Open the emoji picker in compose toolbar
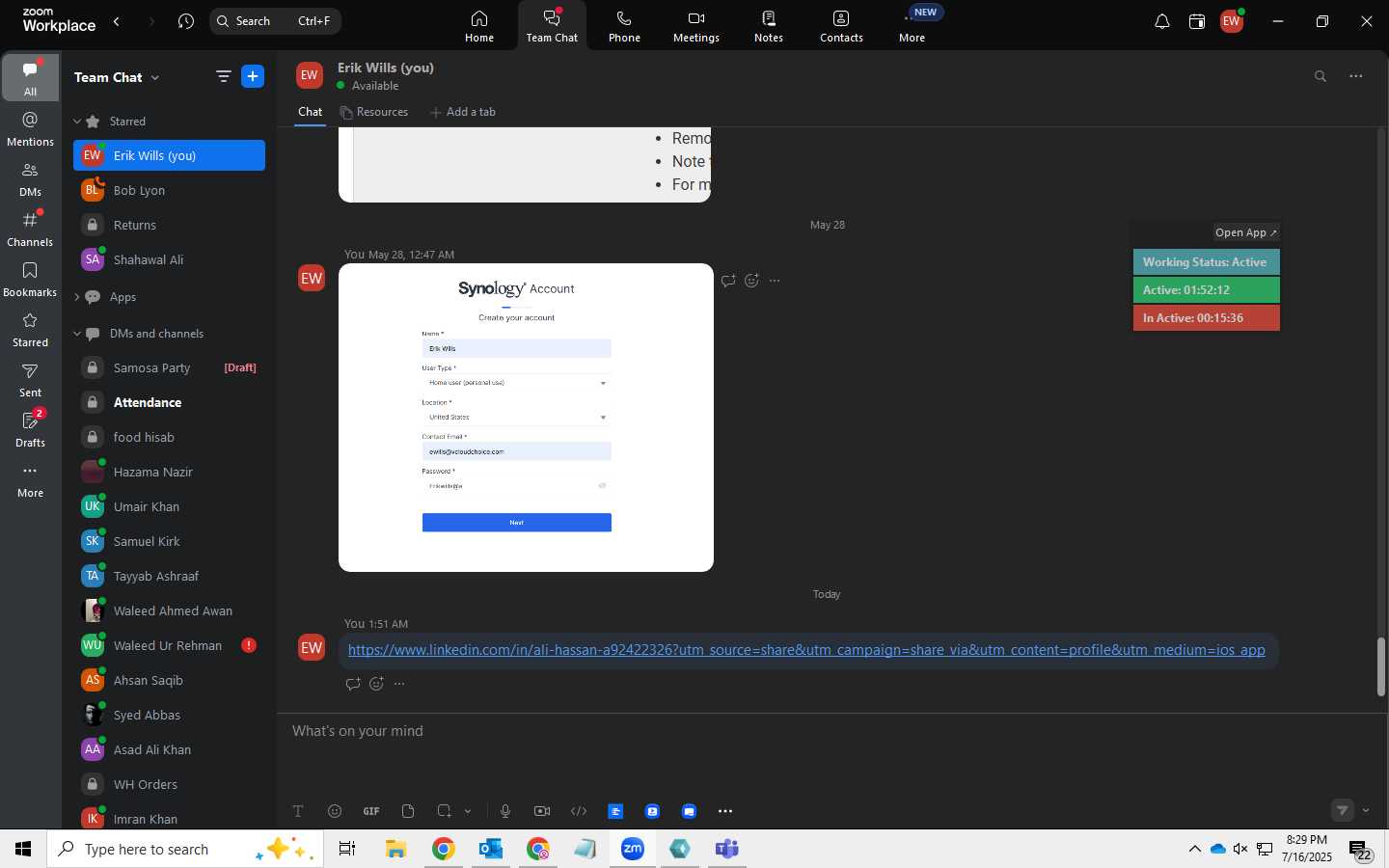The image size is (1389, 868). coord(335,811)
